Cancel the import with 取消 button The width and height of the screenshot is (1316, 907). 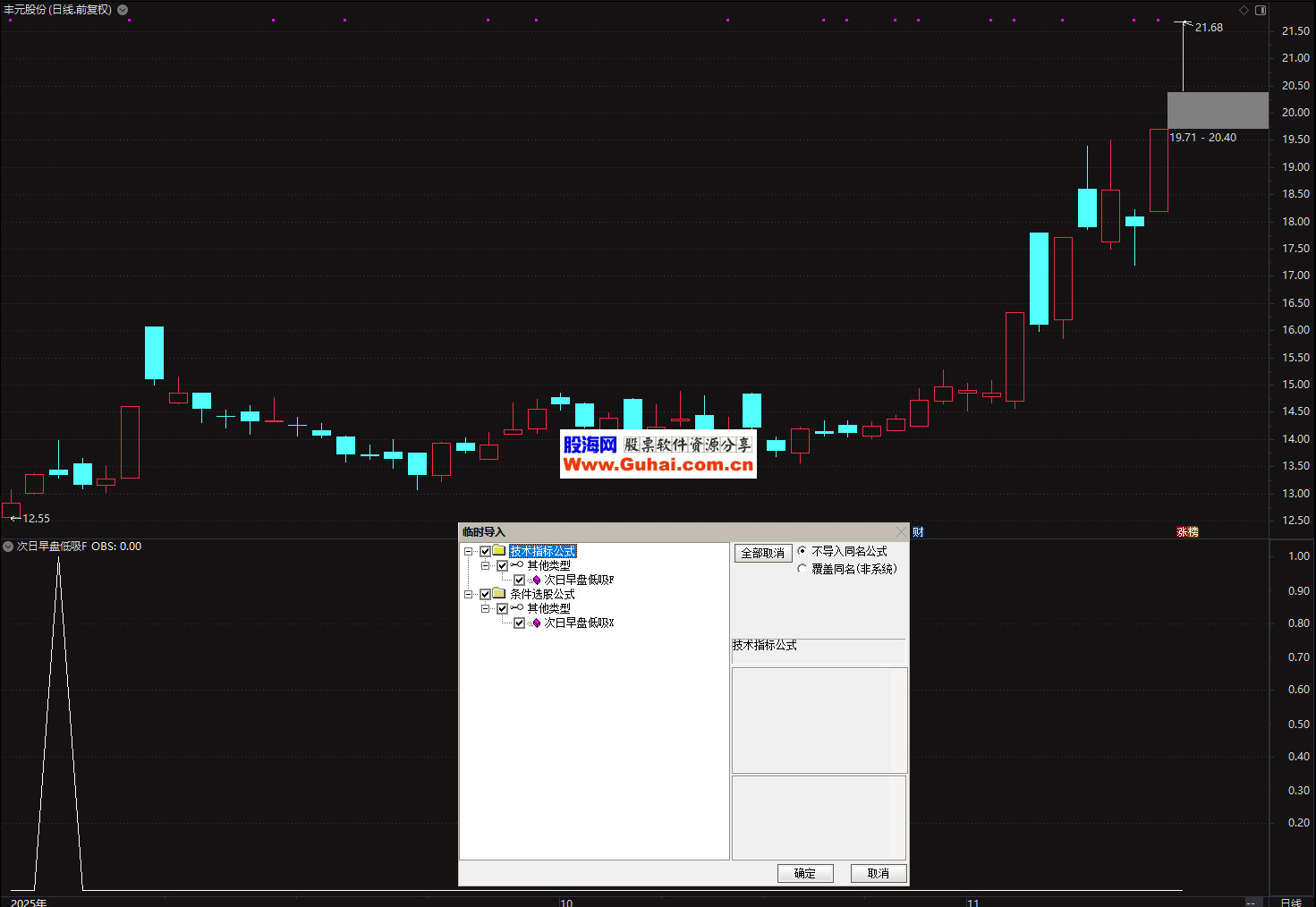tap(879, 873)
